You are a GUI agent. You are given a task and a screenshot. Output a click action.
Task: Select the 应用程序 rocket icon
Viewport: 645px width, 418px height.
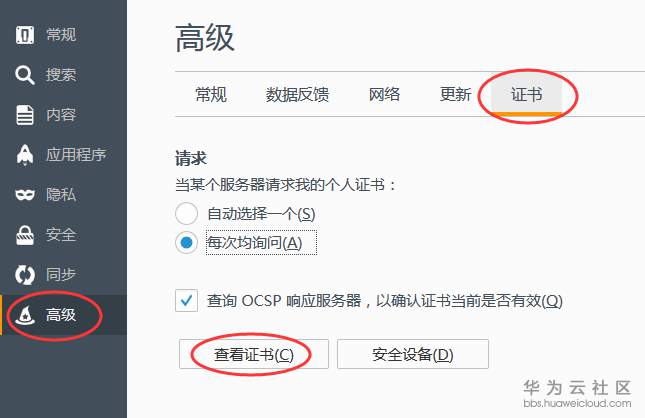25,155
